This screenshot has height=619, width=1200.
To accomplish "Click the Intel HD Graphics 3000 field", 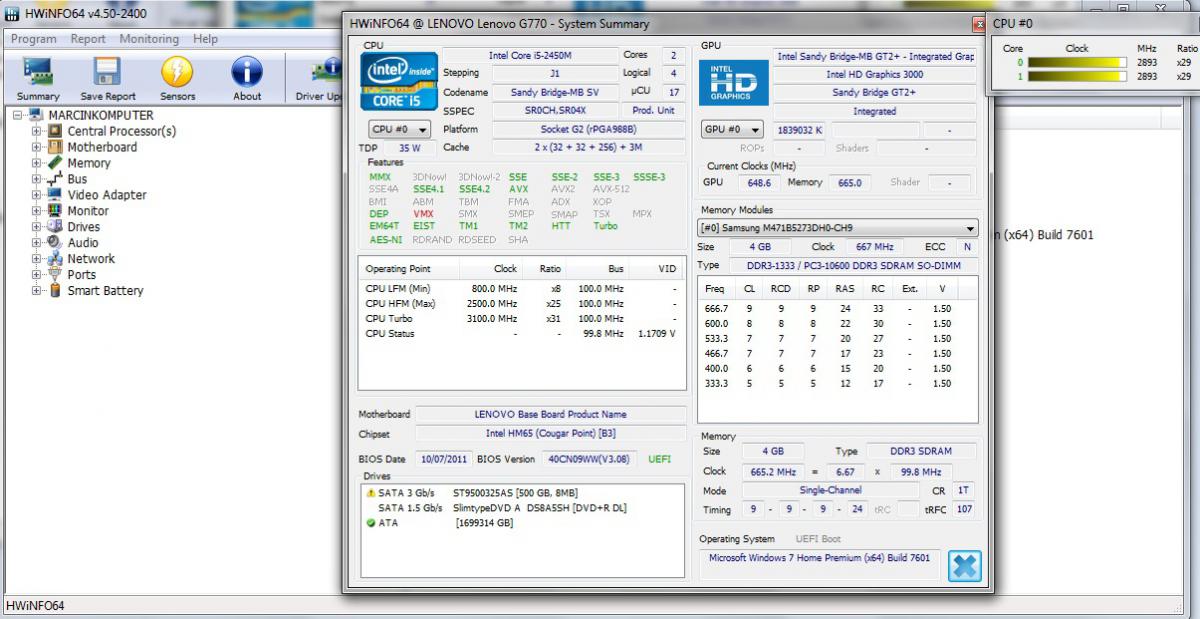I will (875, 74).
